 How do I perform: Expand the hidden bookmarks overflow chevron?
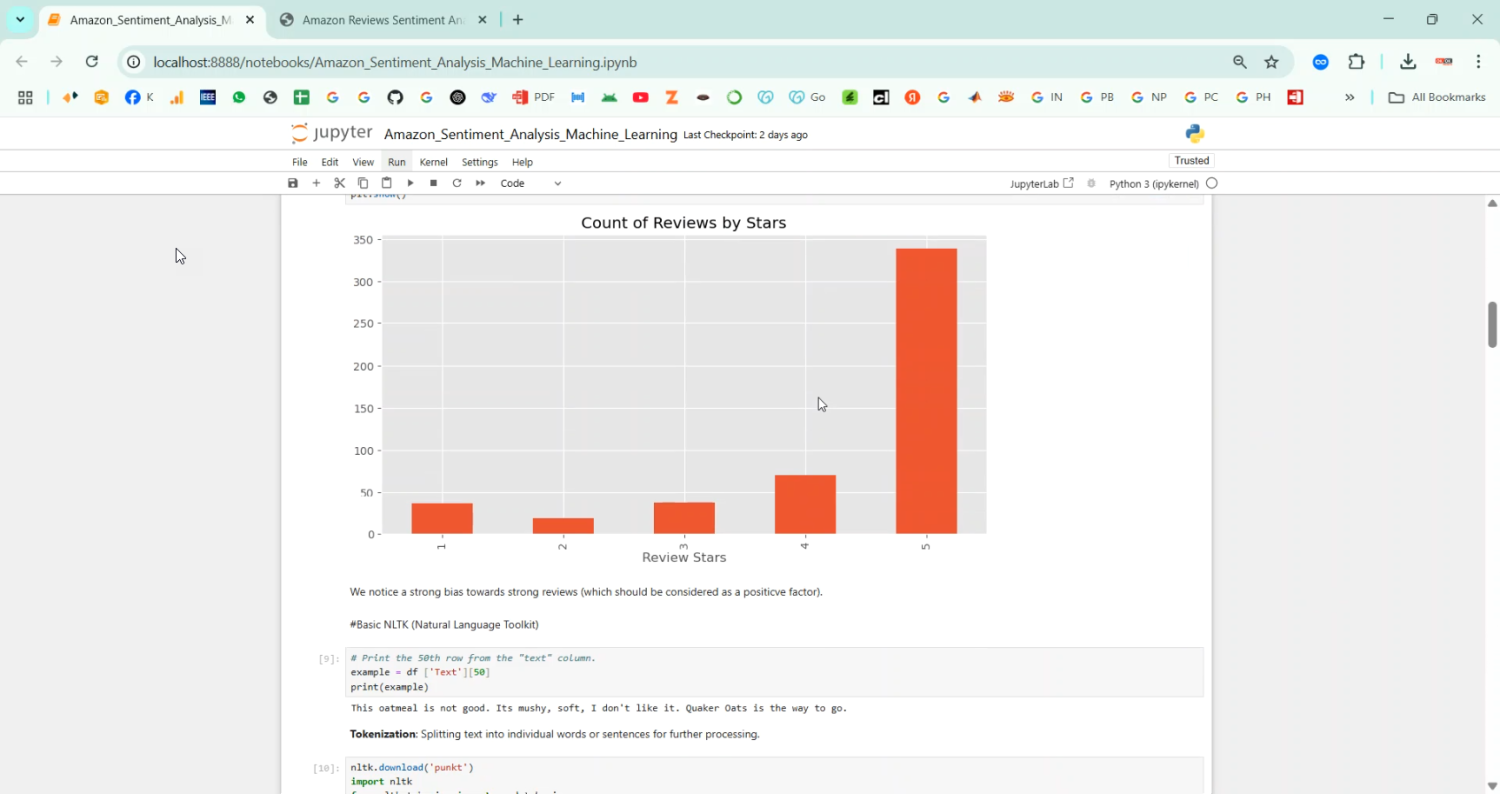1349,97
